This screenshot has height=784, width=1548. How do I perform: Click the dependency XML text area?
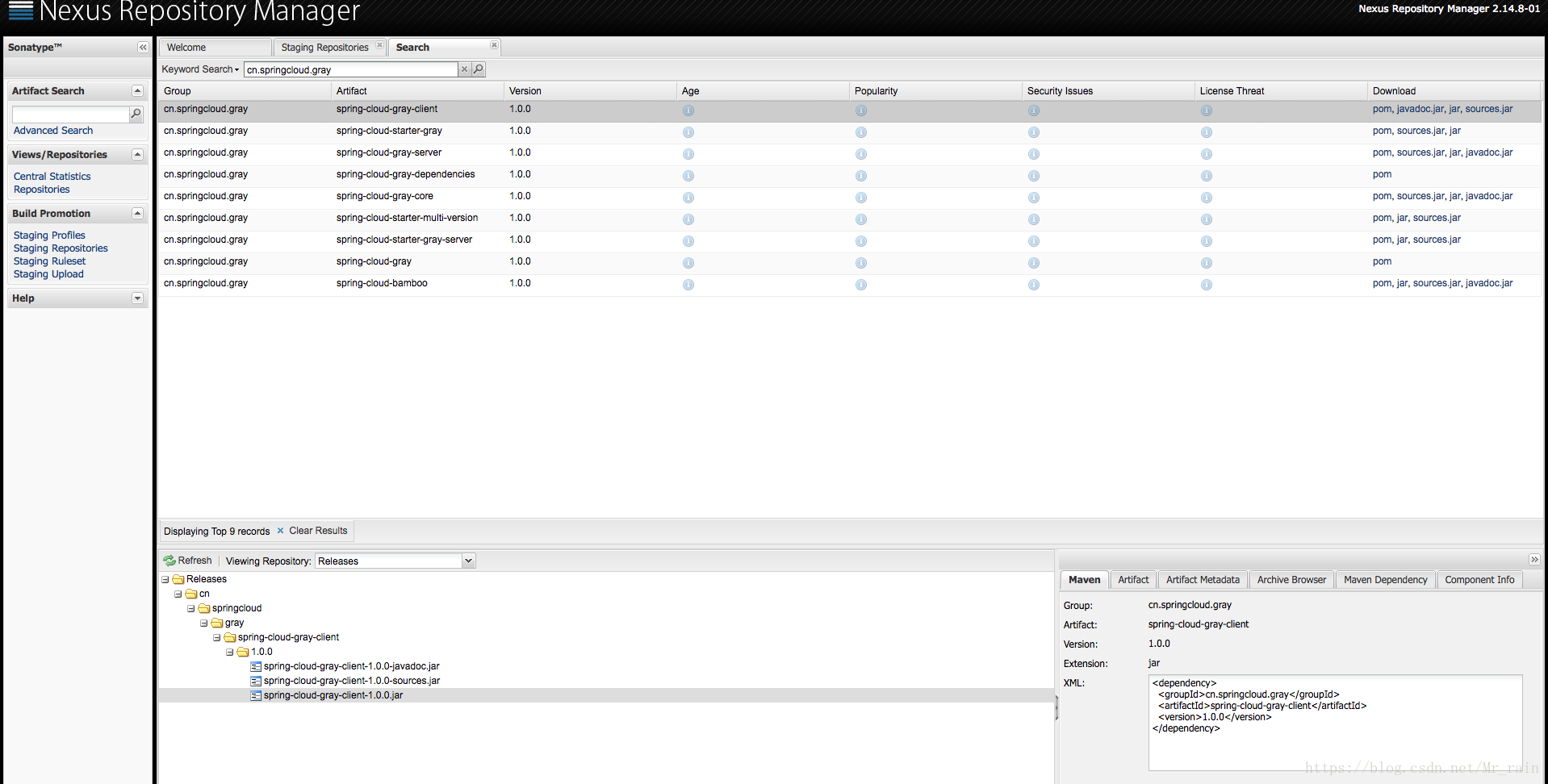(x=1335, y=723)
